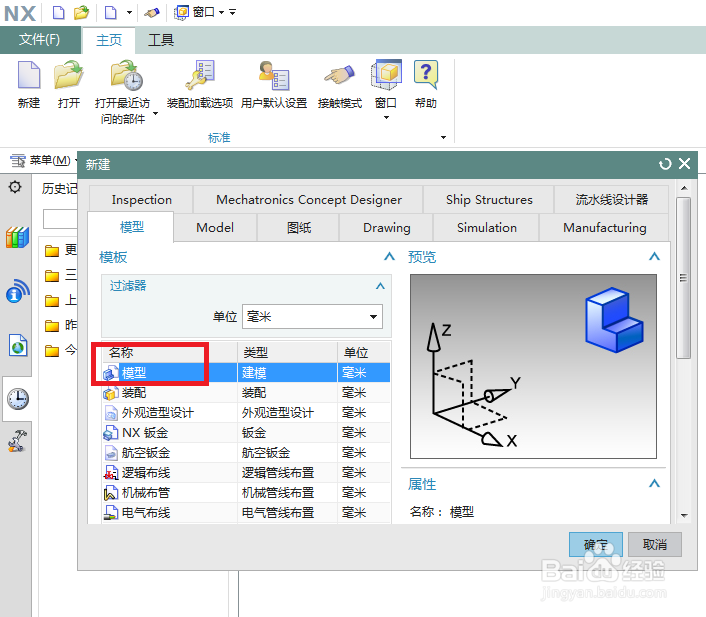Select the 航空钣金 template row

(x=246, y=453)
